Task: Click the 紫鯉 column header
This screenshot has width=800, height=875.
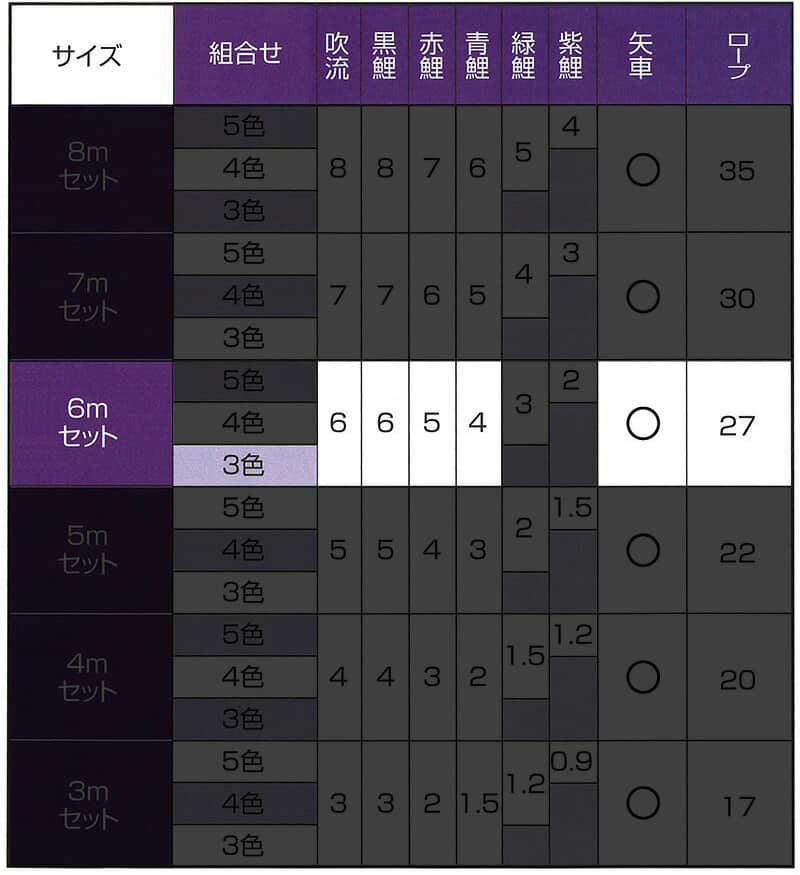Action: click(x=572, y=55)
